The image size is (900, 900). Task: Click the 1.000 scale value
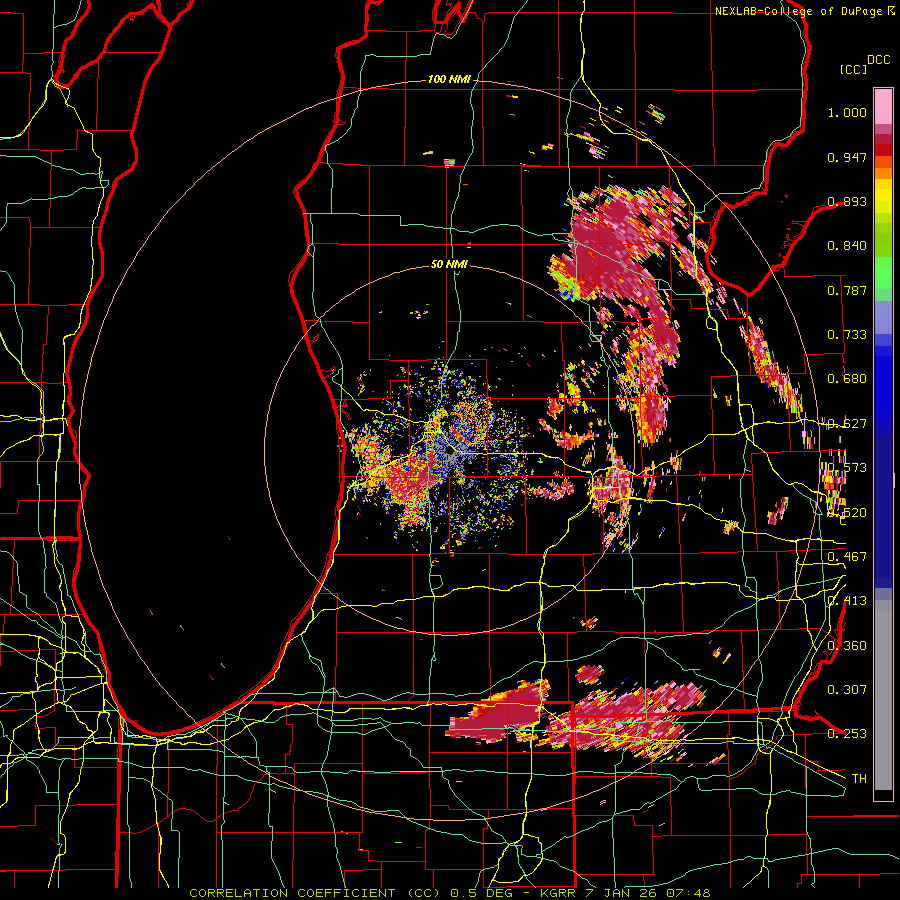coord(847,112)
